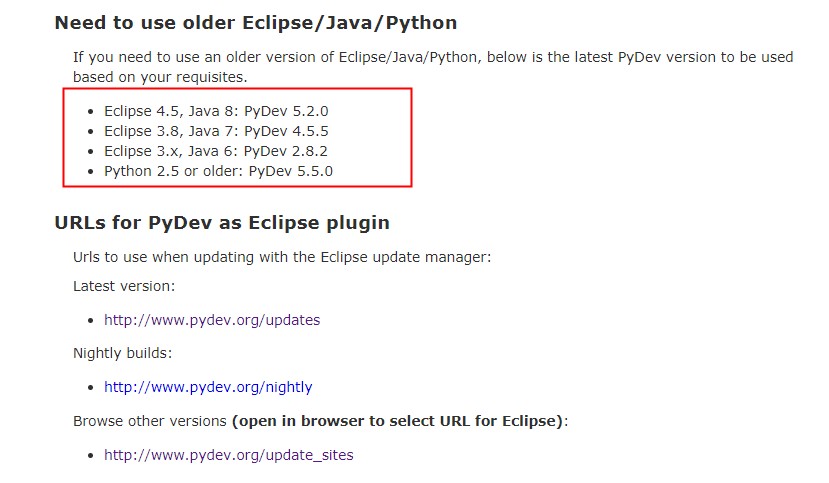The height and width of the screenshot is (483, 829).
Task: Click the bullet beside the updates URL
Action: pyautogui.click(x=92, y=322)
